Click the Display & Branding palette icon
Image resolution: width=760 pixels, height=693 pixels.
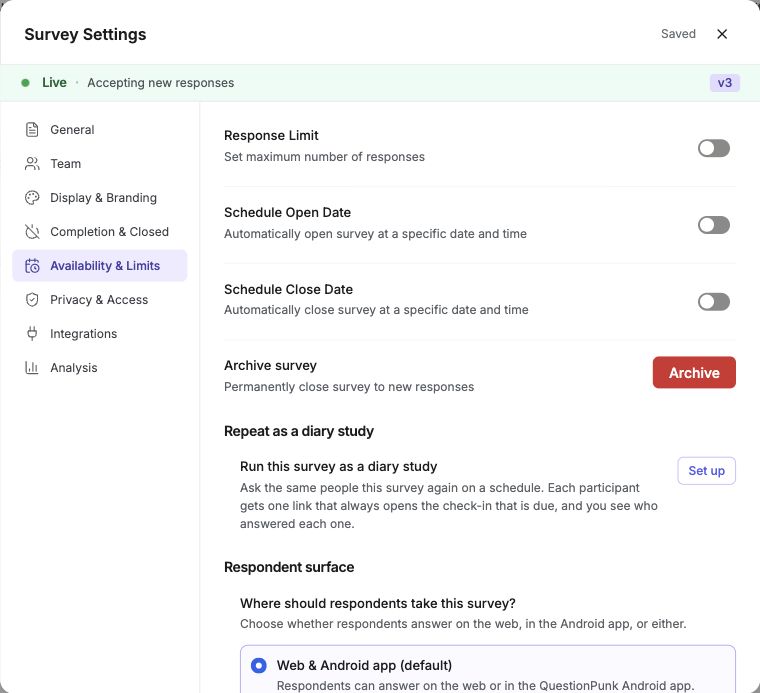[32, 198]
